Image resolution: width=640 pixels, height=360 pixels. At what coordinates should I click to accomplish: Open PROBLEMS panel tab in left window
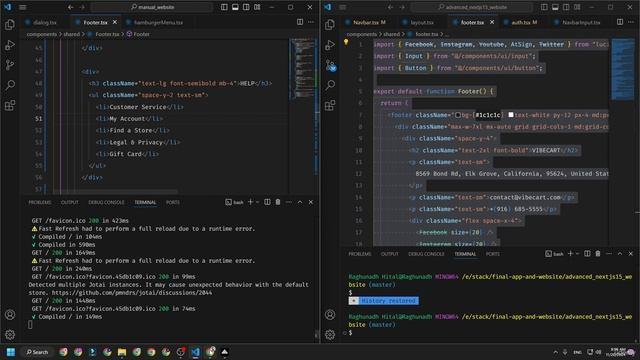(x=40, y=202)
